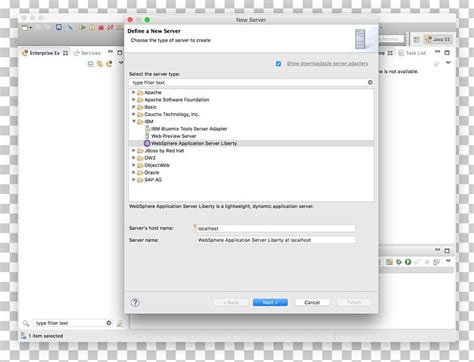Screen dimensions: 474x362
Task: Open Show downloadable server adapters link
Action: (327, 63)
